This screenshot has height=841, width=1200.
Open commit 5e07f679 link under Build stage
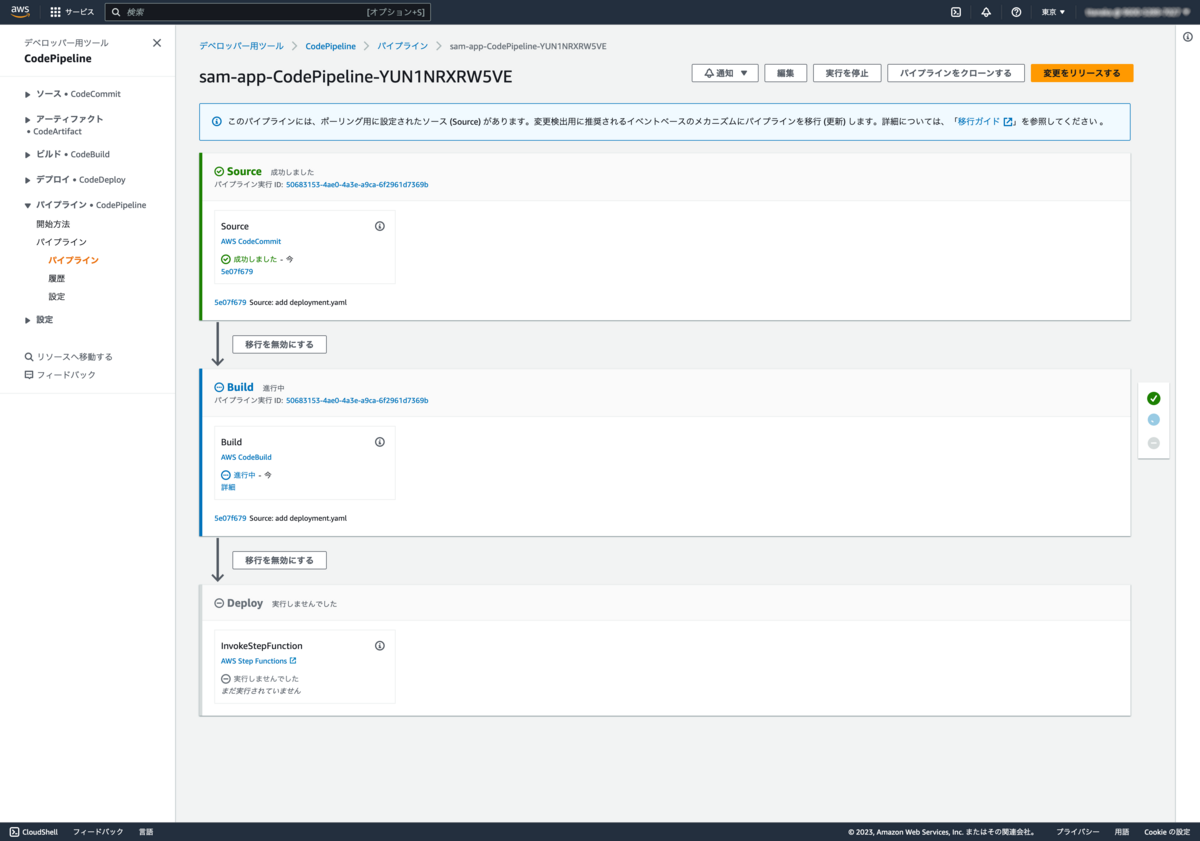pyautogui.click(x=230, y=518)
